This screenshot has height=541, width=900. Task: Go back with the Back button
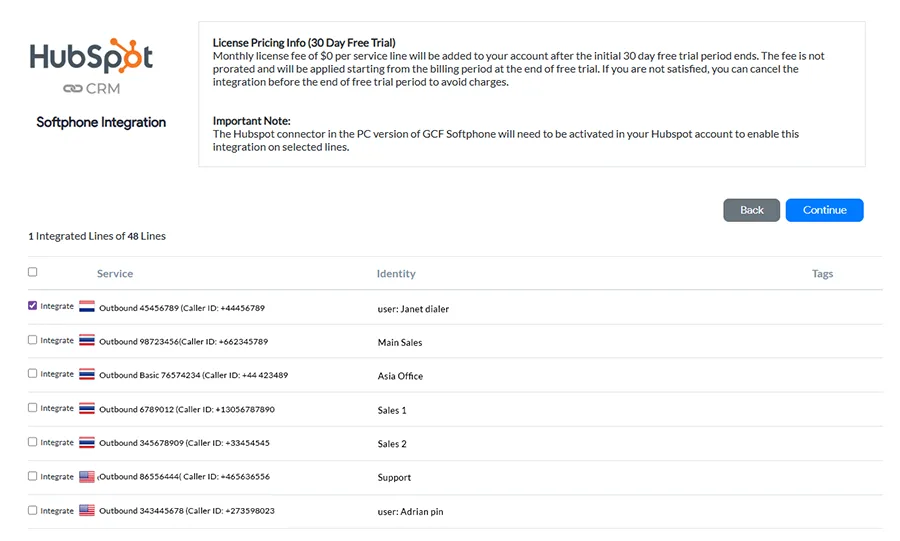751,210
